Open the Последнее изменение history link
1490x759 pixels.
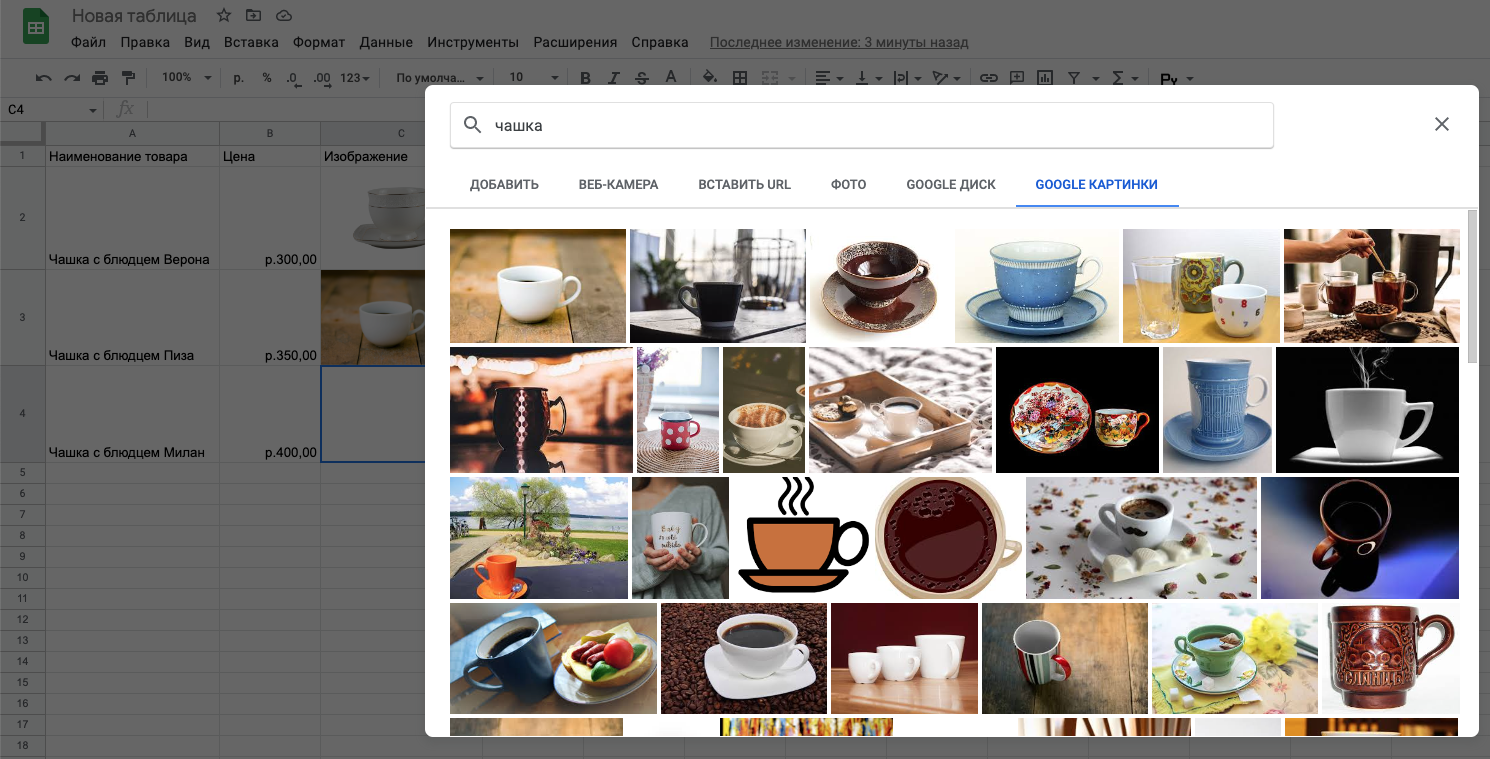838,43
